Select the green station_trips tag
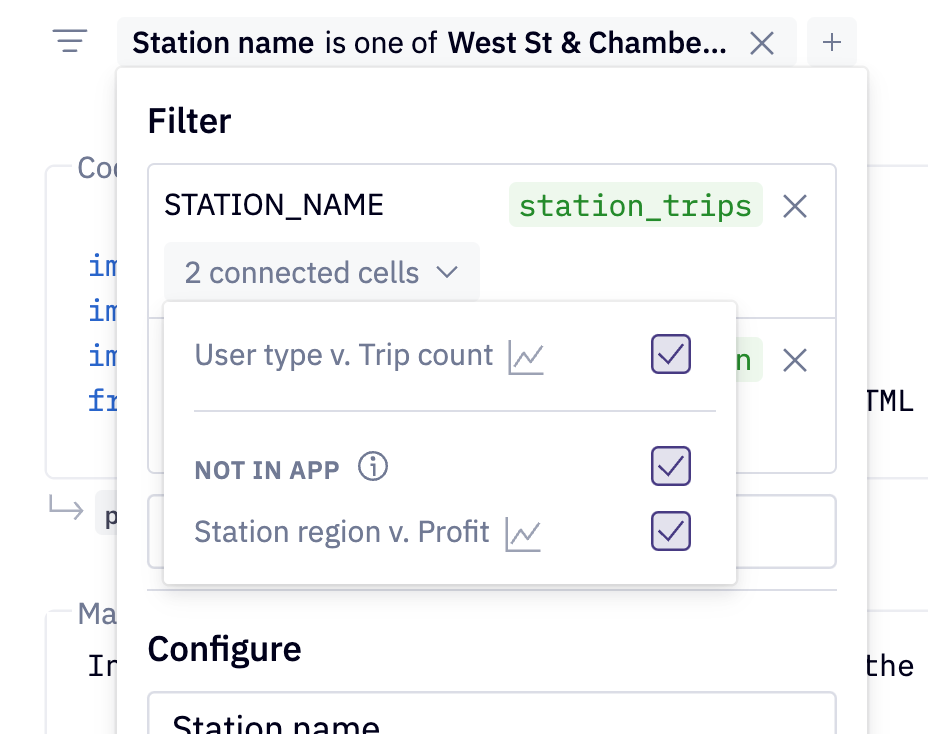The width and height of the screenshot is (928, 734). [635, 206]
